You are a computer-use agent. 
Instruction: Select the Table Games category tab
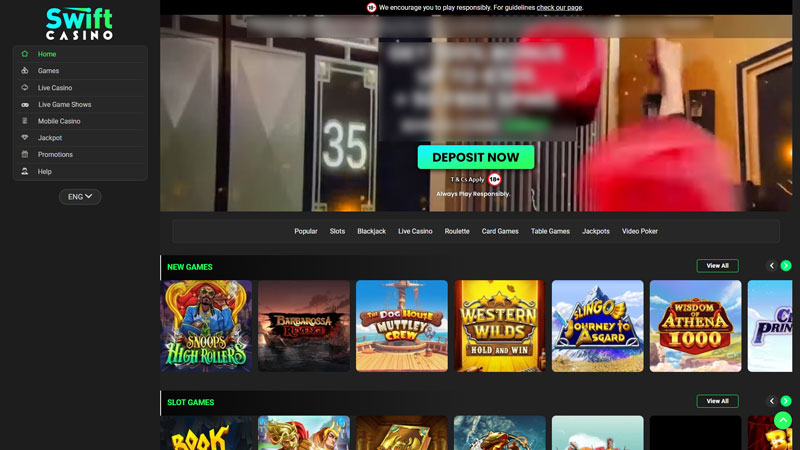550,231
